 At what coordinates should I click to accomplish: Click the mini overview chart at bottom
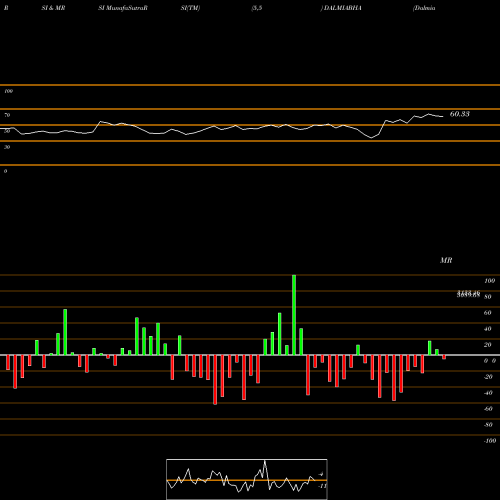[x=247, y=479]
